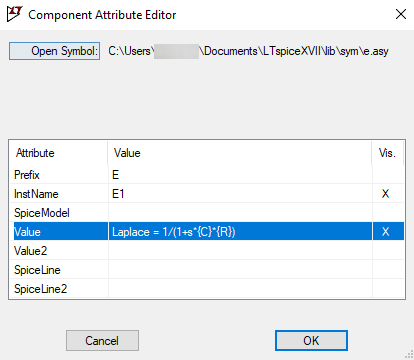Select the Laplace expression value field
Image resolution: width=414 pixels, height=360 pixels.
(240, 232)
